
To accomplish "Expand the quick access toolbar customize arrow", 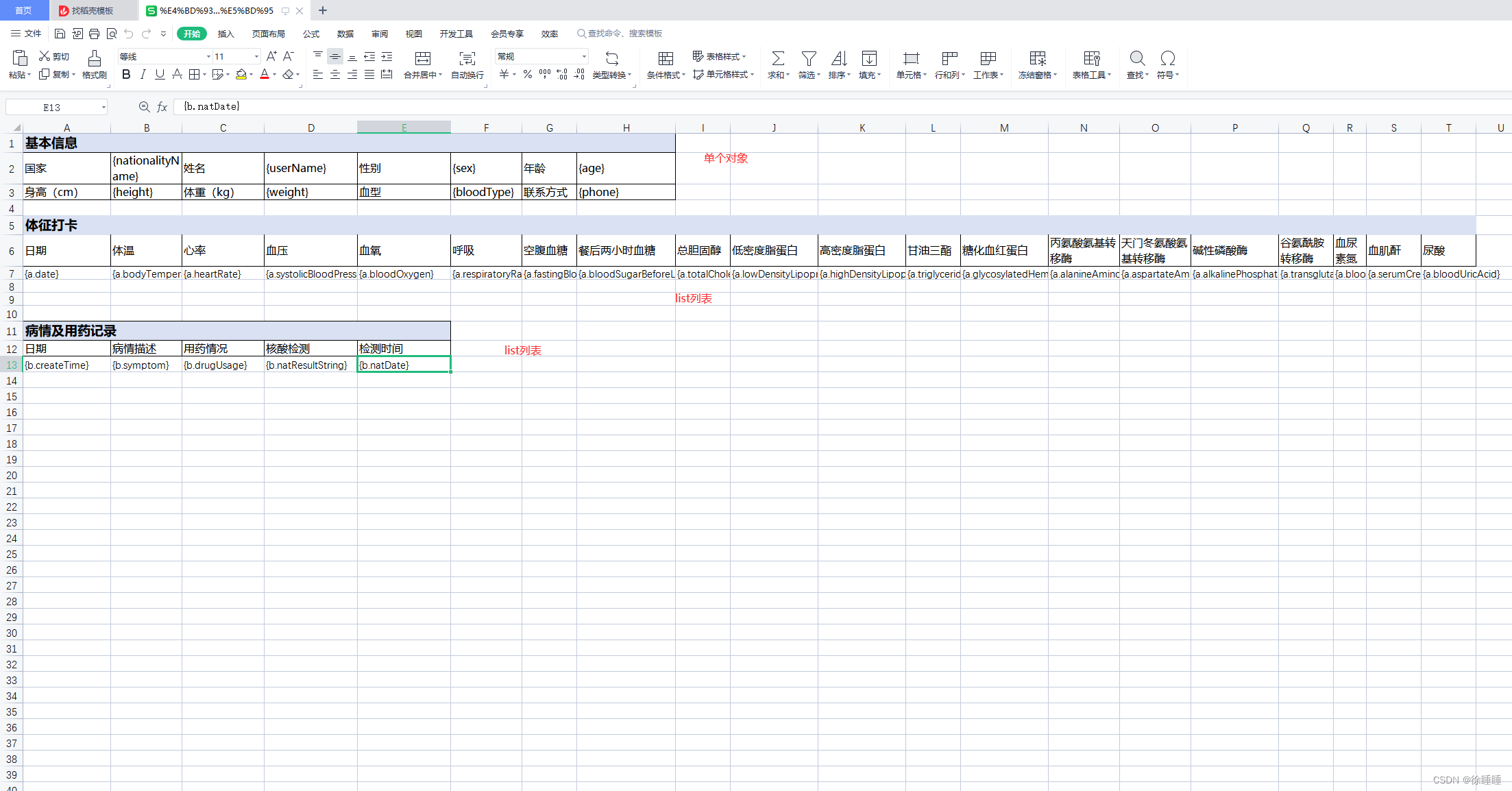I will [163, 34].
